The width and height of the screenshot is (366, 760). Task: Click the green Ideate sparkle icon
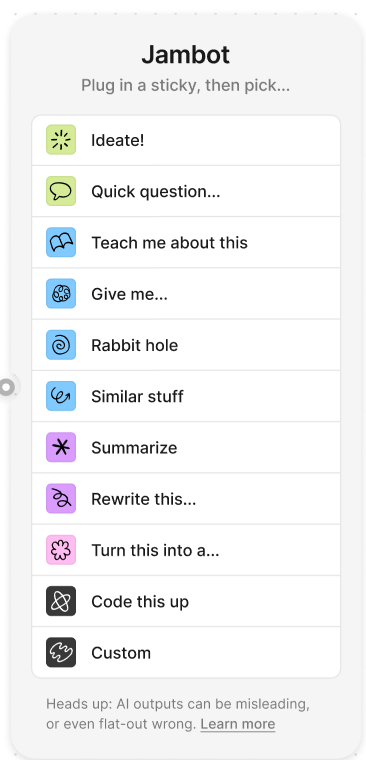(61, 140)
